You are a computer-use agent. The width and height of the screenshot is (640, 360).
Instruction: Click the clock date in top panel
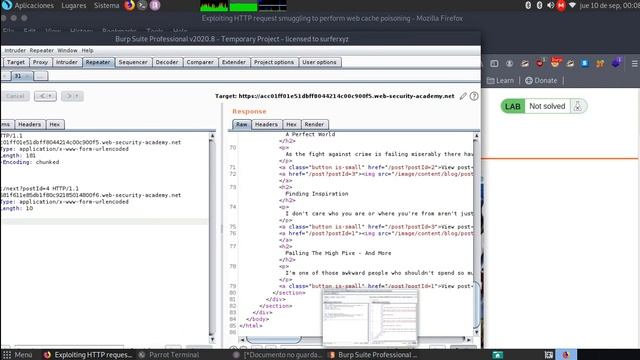609,5
